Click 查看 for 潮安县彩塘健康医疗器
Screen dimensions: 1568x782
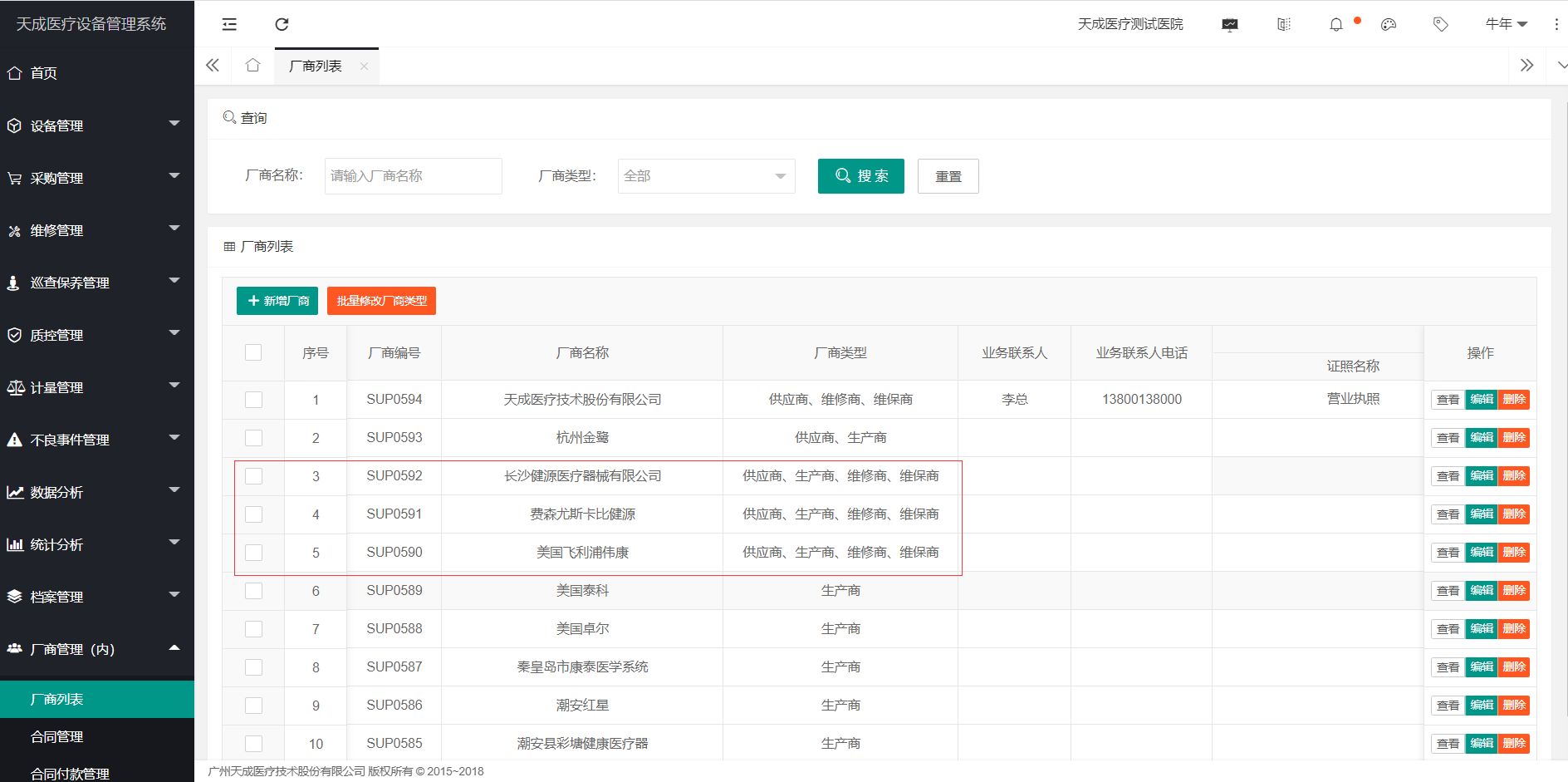click(1448, 744)
